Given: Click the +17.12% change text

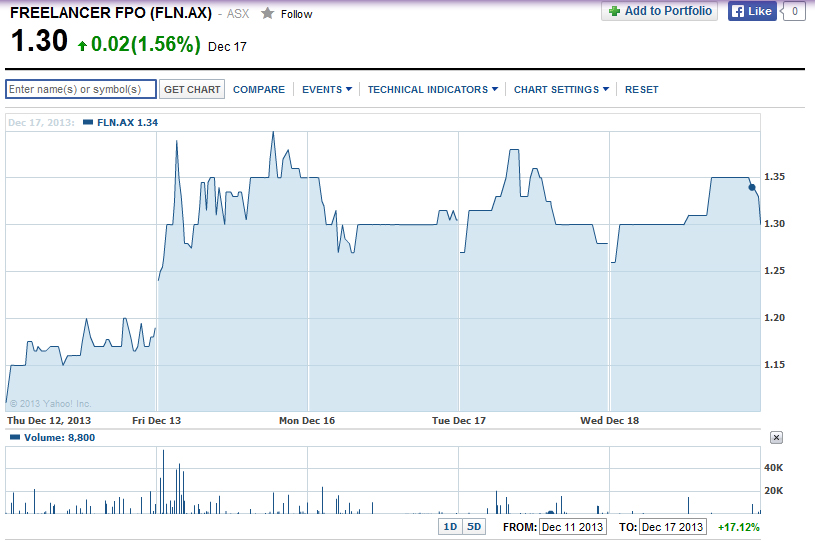Looking at the screenshot, I should point(739,527).
